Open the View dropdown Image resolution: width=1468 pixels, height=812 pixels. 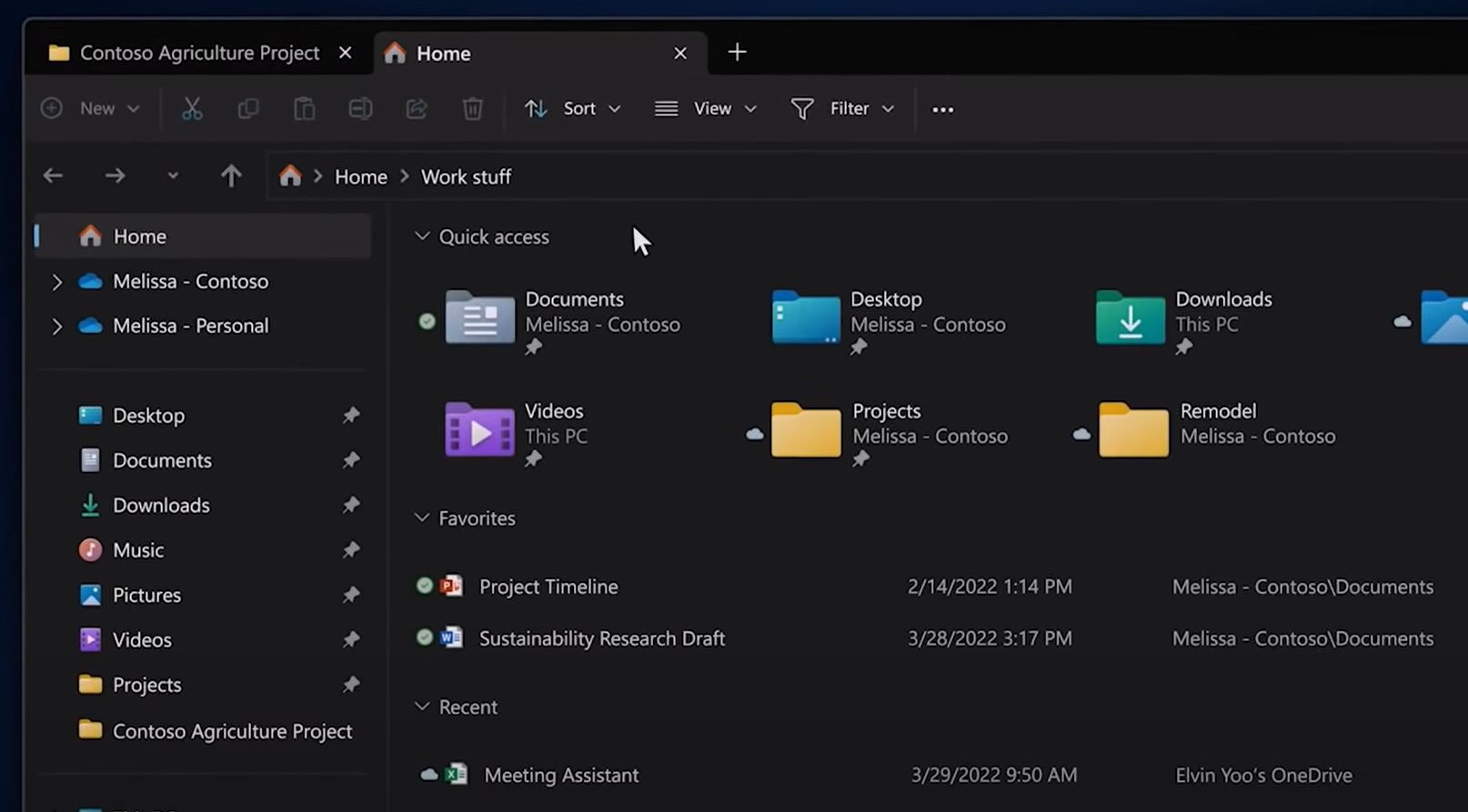(706, 109)
